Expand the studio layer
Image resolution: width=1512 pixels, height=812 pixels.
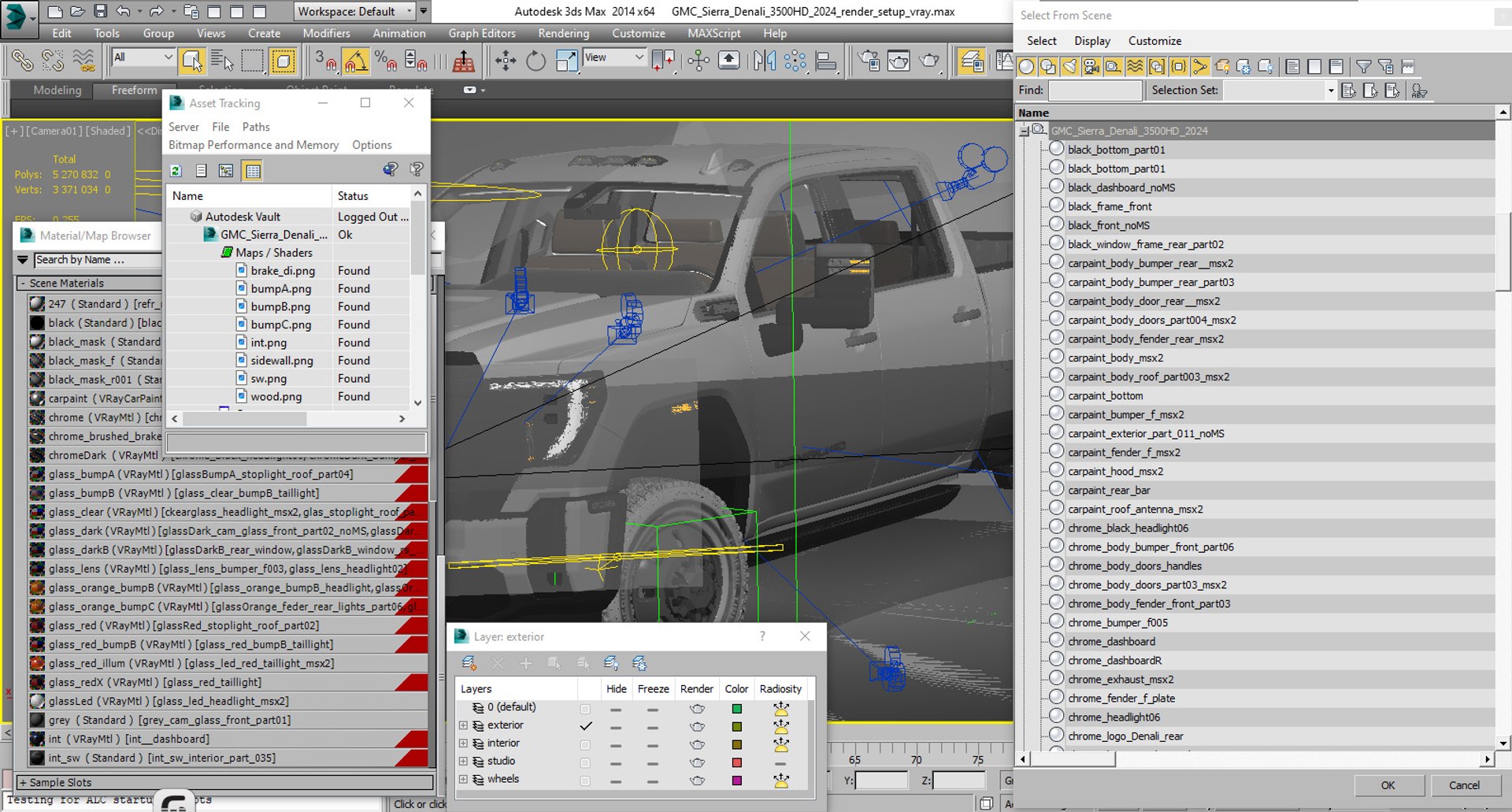coord(463,762)
